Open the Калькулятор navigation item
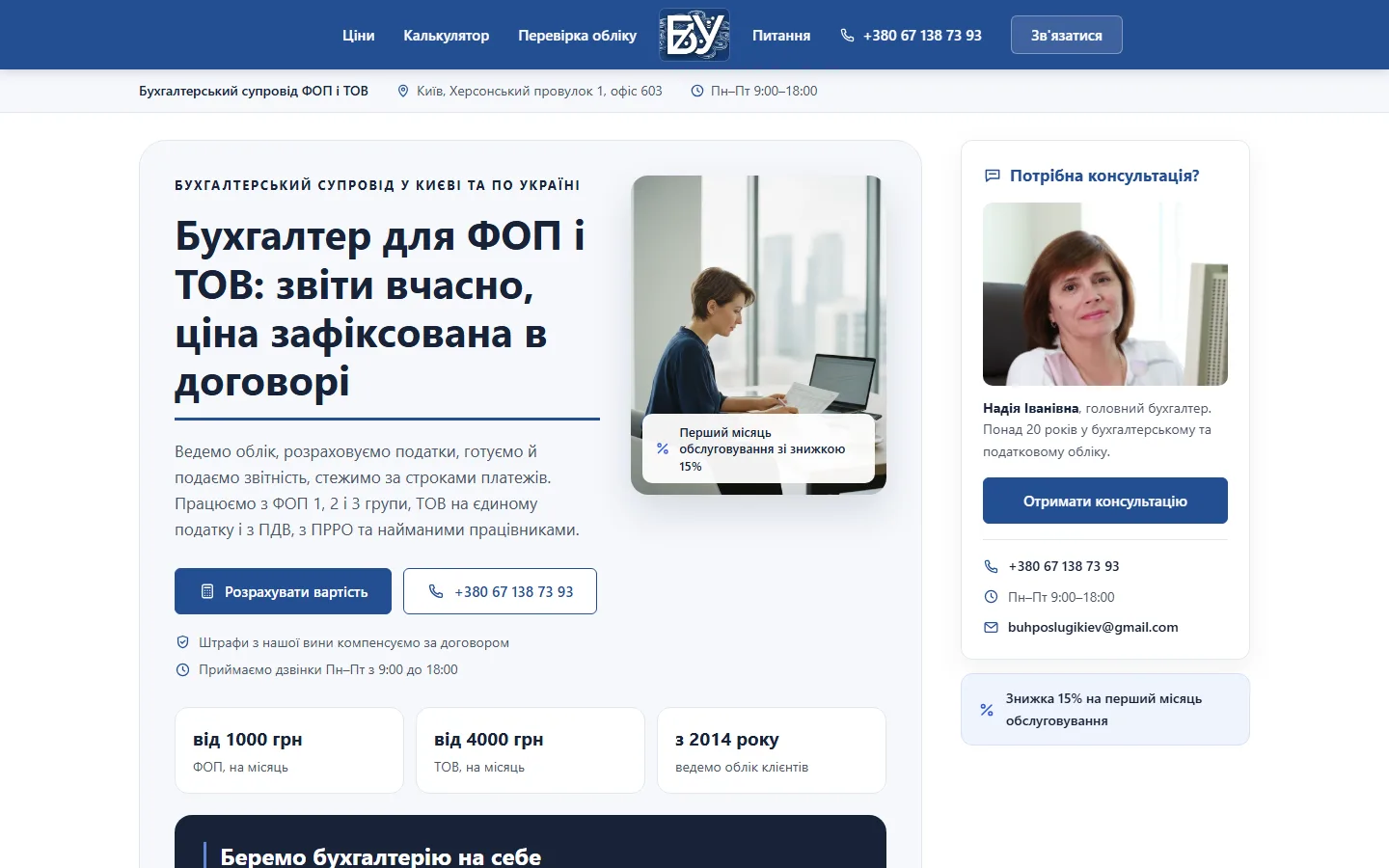This screenshot has width=1389, height=868. tap(447, 36)
